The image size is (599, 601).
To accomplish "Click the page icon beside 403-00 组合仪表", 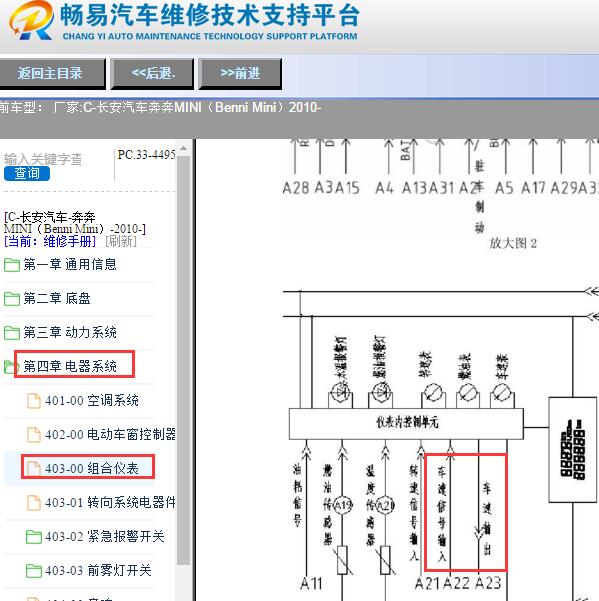I will click(x=34, y=468).
